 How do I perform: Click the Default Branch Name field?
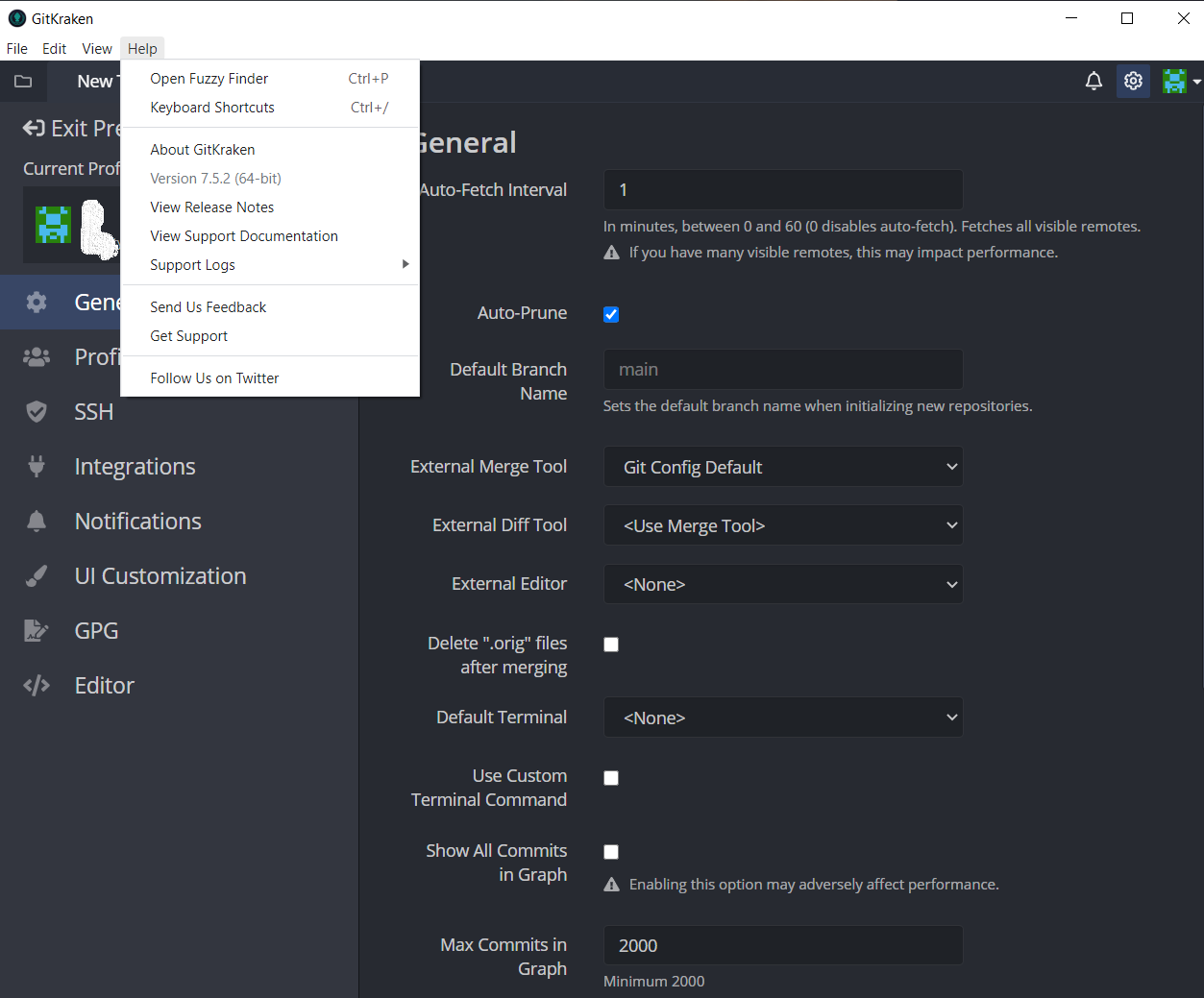tap(783, 370)
